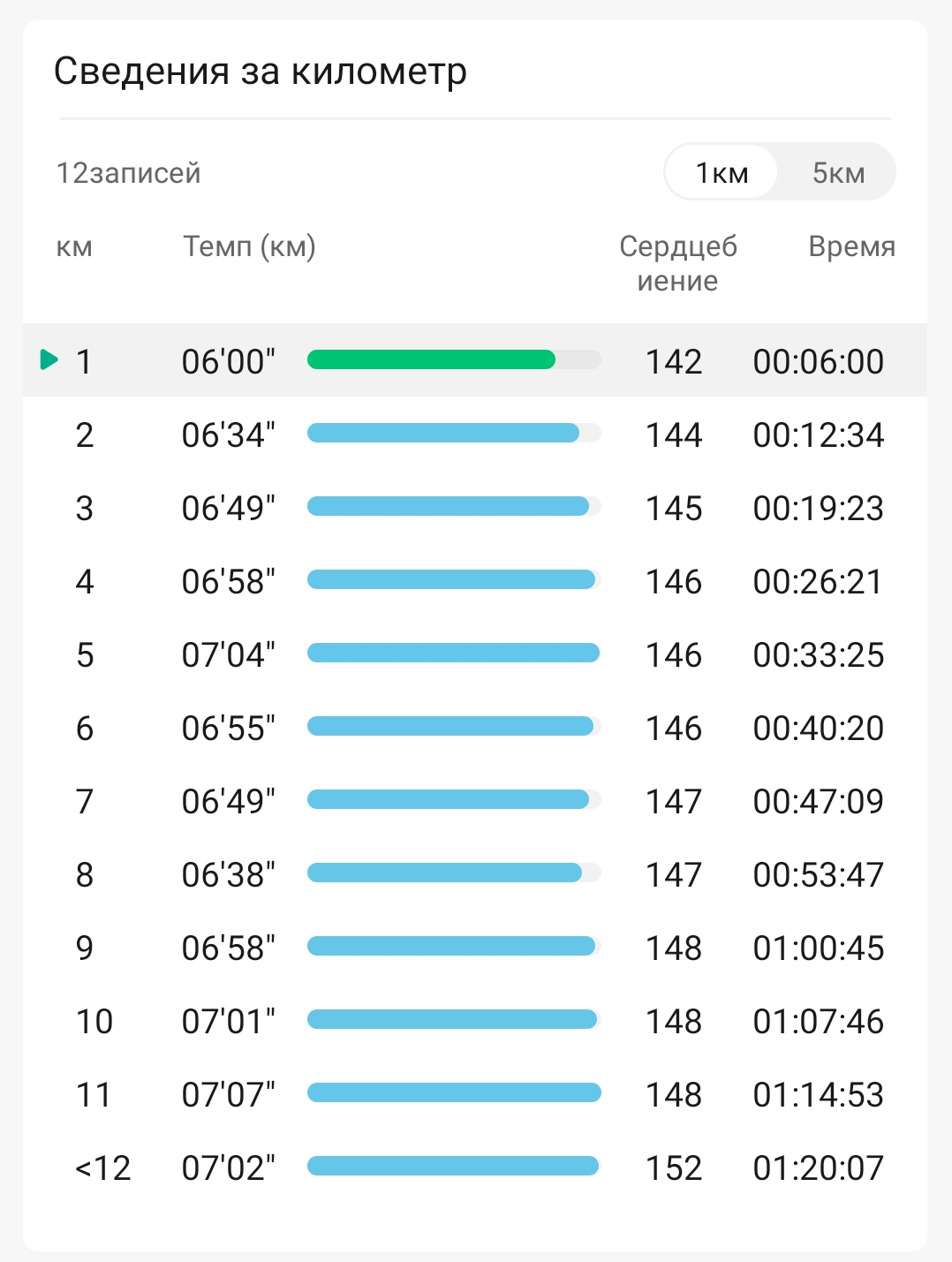Image resolution: width=952 pixels, height=1262 pixels.
Task: Click the green pace bar for kilometer 1
Action: tap(431, 359)
